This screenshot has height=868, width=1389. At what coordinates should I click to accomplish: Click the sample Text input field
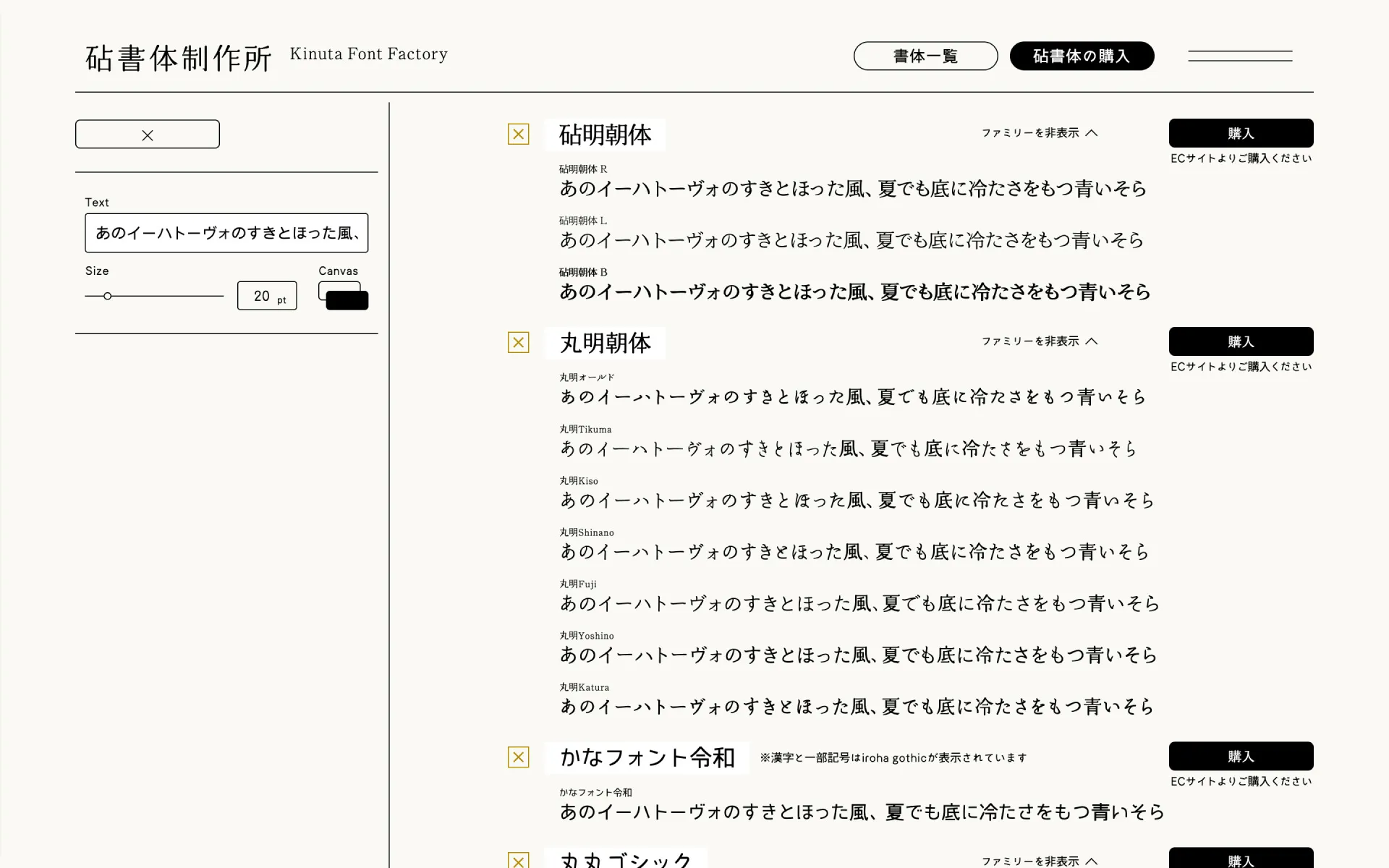[x=226, y=233]
